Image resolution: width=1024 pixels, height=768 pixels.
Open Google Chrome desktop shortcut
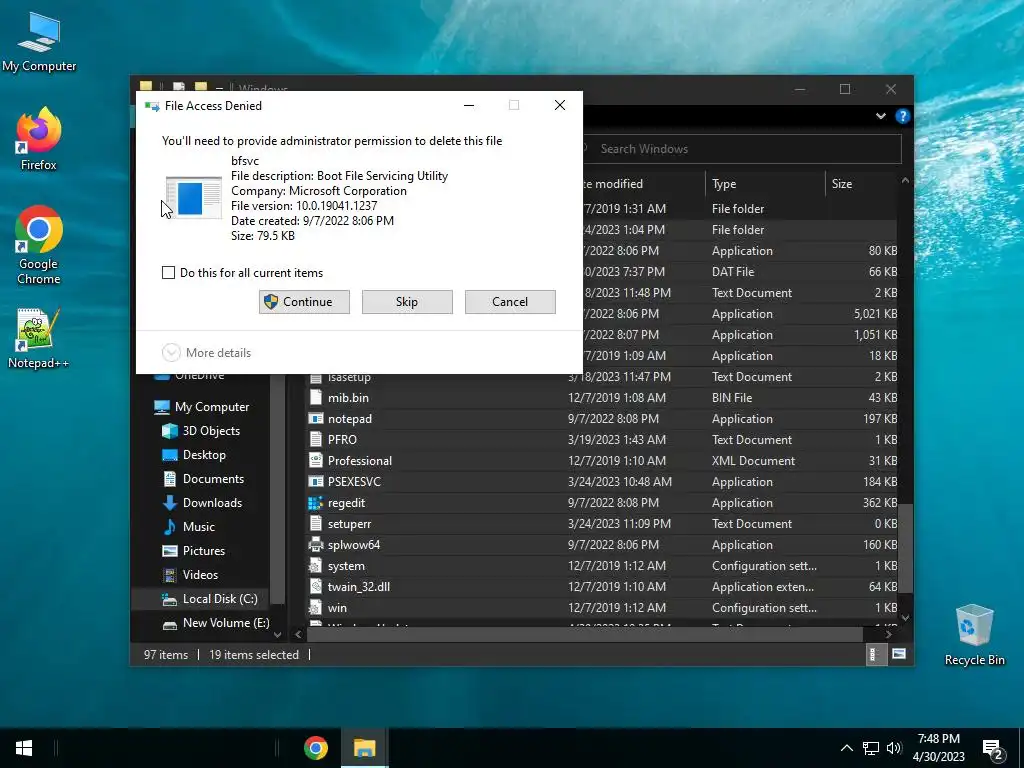[x=39, y=246]
